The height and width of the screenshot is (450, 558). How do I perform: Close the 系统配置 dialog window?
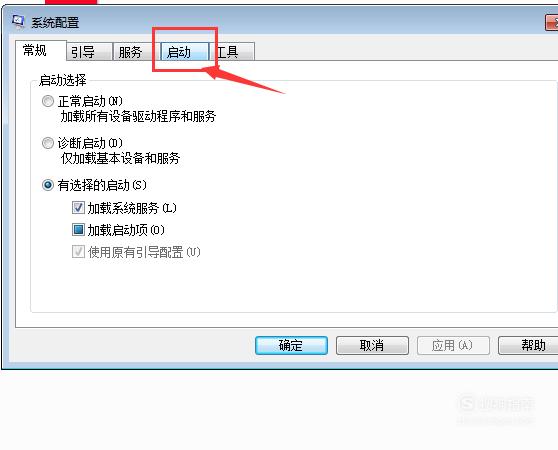[x=552, y=23]
